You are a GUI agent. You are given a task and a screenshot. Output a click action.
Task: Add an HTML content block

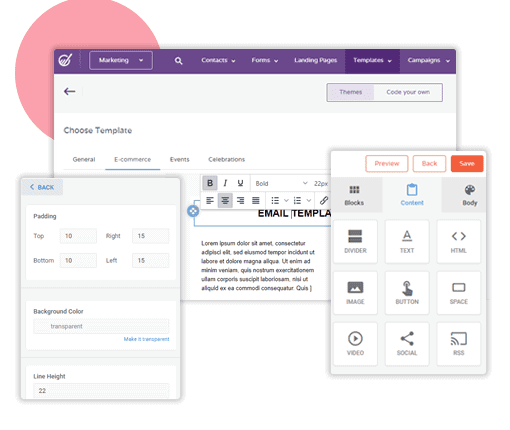coord(459,241)
